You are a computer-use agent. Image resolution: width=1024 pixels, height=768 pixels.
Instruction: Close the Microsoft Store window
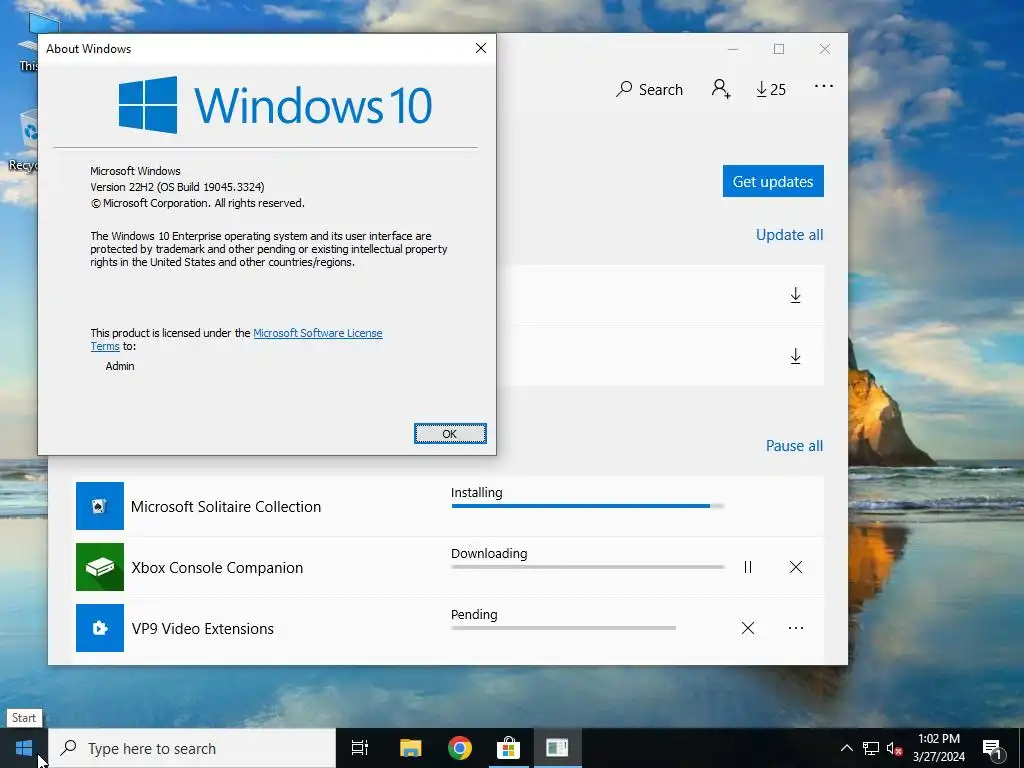[825, 49]
